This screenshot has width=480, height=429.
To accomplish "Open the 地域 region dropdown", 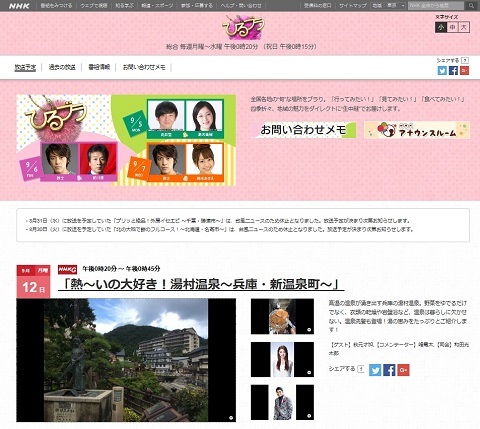I will [x=389, y=6].
